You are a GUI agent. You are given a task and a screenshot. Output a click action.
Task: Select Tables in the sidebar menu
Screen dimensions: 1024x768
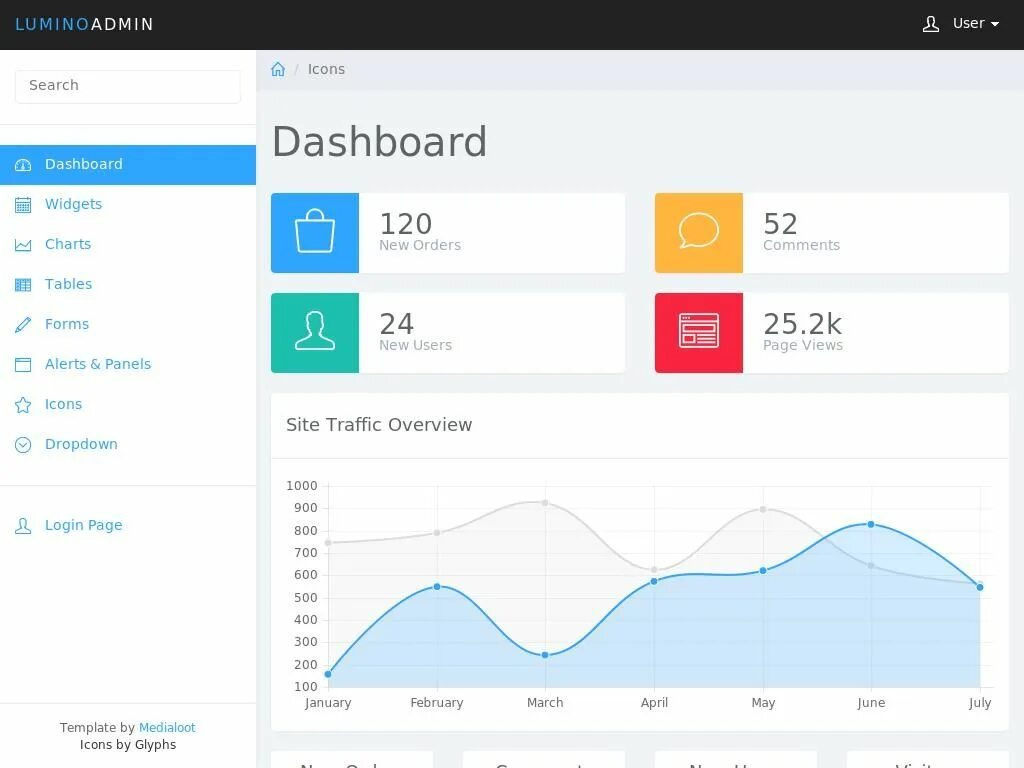pyautogui.click(x=128, y=284)
